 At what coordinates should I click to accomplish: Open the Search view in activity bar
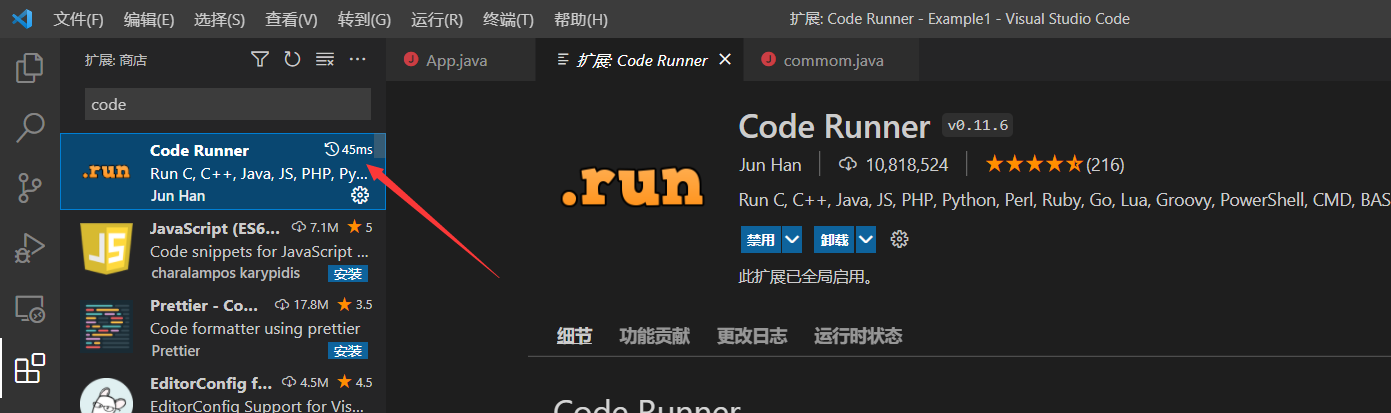pos(30,127)
